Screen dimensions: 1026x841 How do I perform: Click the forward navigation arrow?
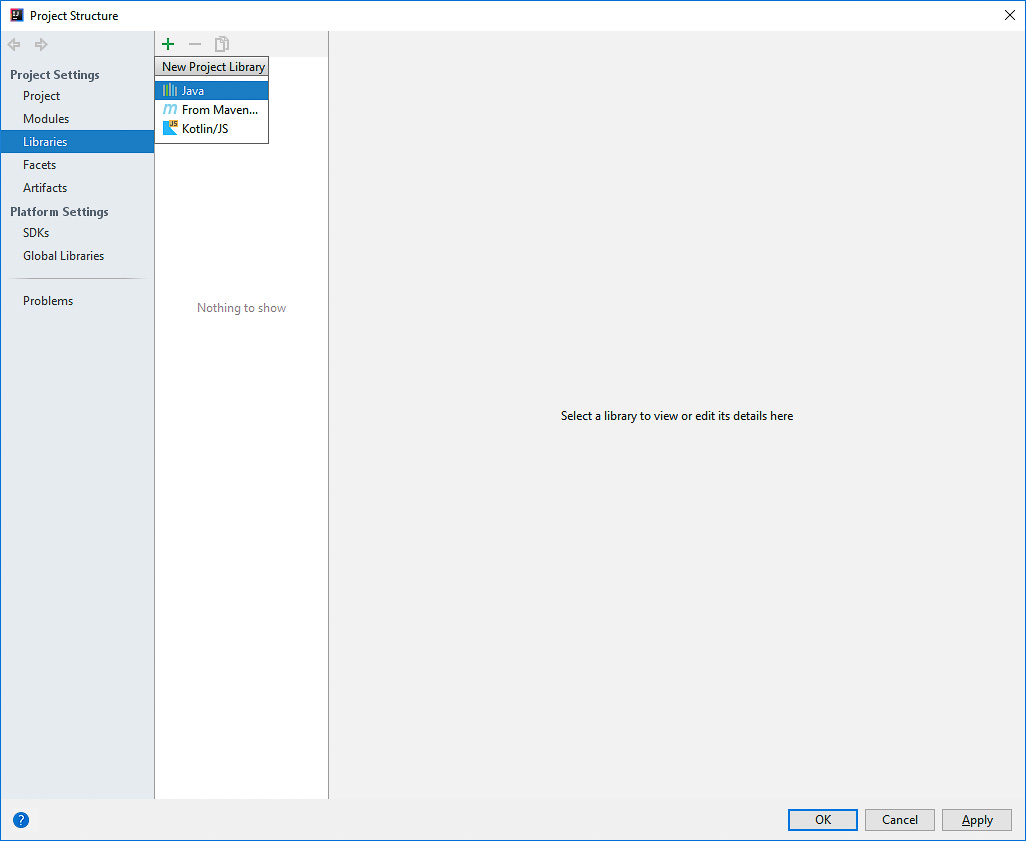41,45
